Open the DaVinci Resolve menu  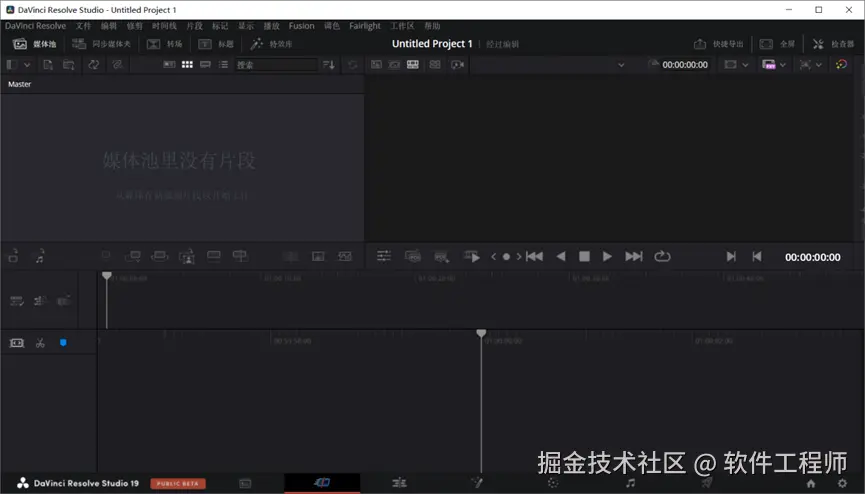click(x=35, y=26)
